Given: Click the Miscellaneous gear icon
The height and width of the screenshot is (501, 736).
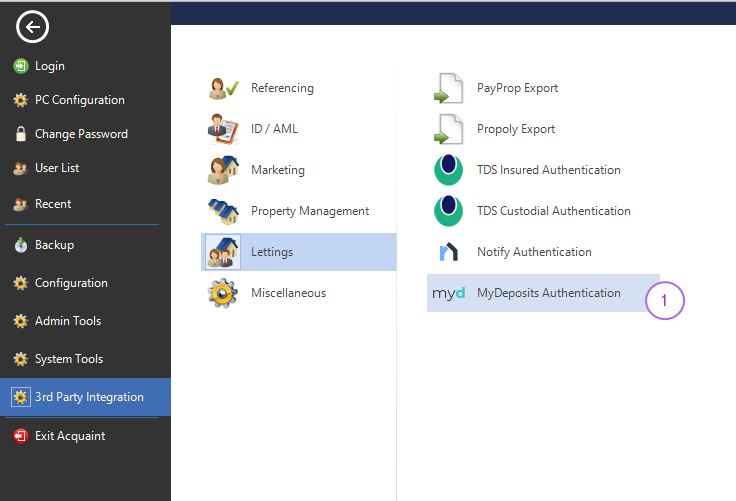Looking at the screenshot, I should click(223, 293).
